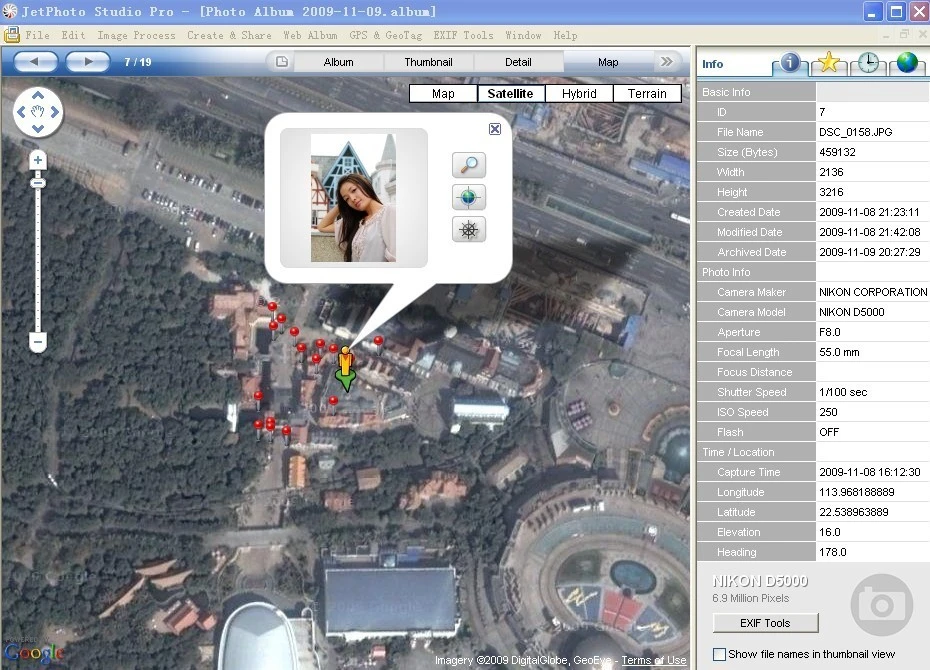Click the map zoom slider handle

pyautogui.click(x=38, y=183)
